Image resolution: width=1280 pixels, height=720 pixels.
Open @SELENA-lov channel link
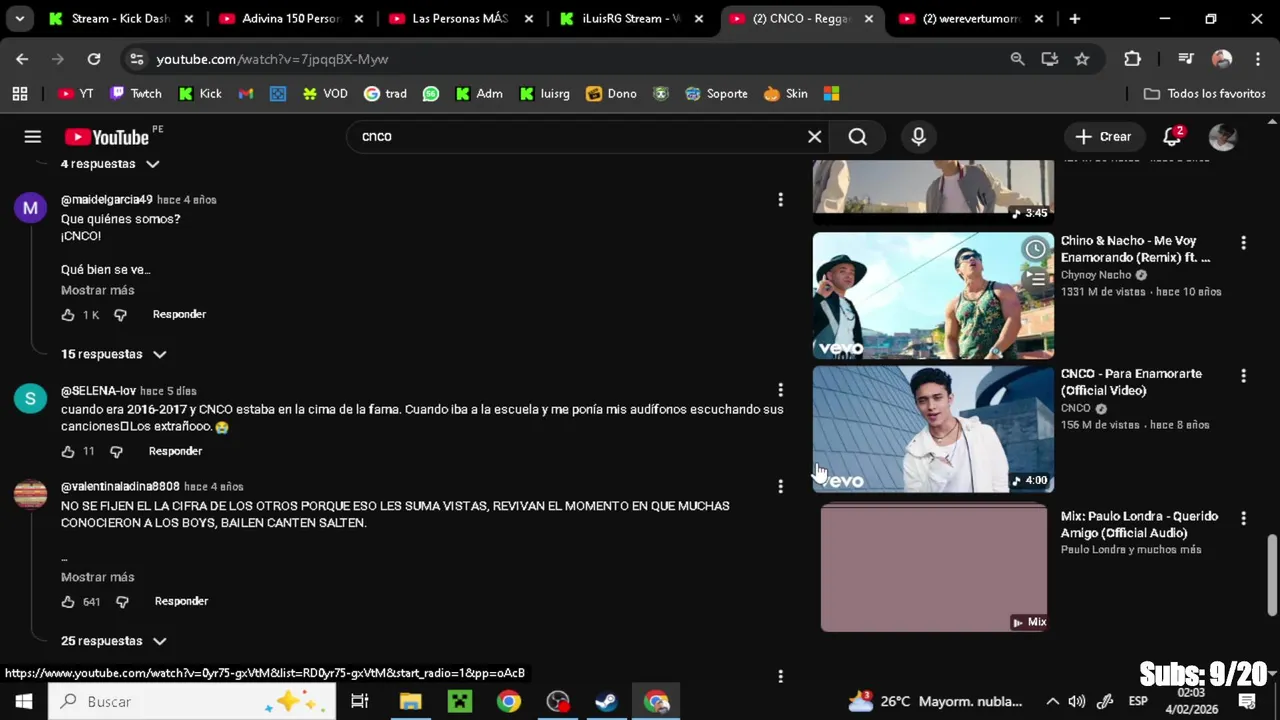98,391
